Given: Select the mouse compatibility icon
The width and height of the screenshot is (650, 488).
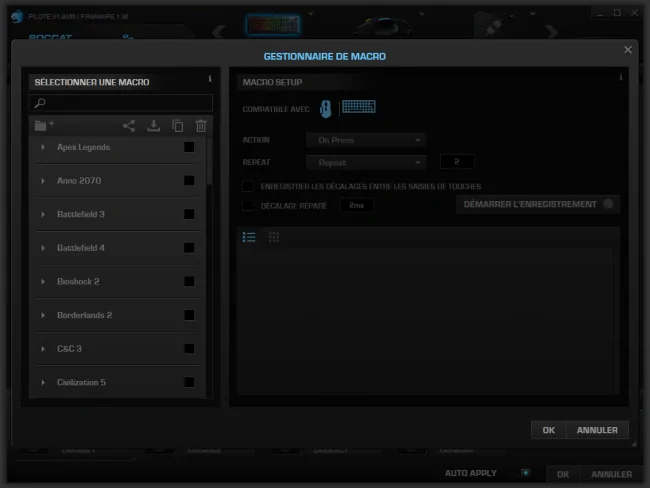Looking at the screenshot, I should [326, 109].
